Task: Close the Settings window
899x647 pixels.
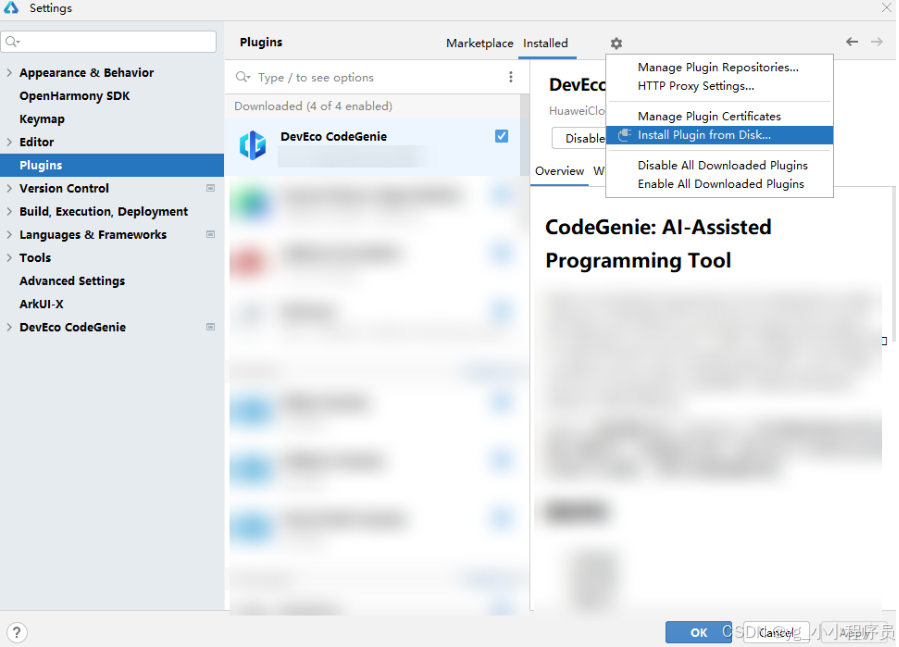Action: [888, 7]
